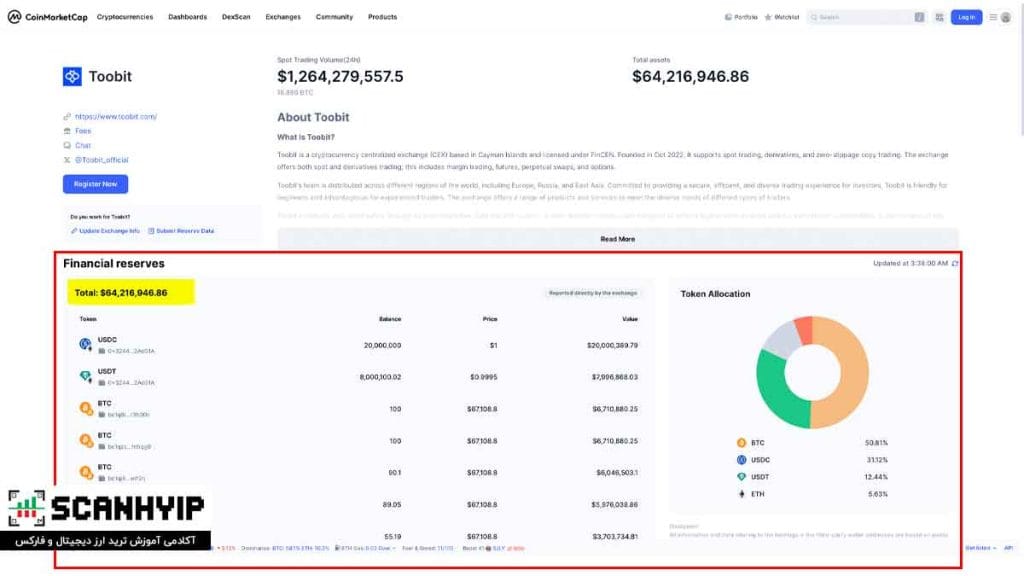Click ETH icon in Token Allocation legend
The image size is (1024, 576).
coord(741,494)
